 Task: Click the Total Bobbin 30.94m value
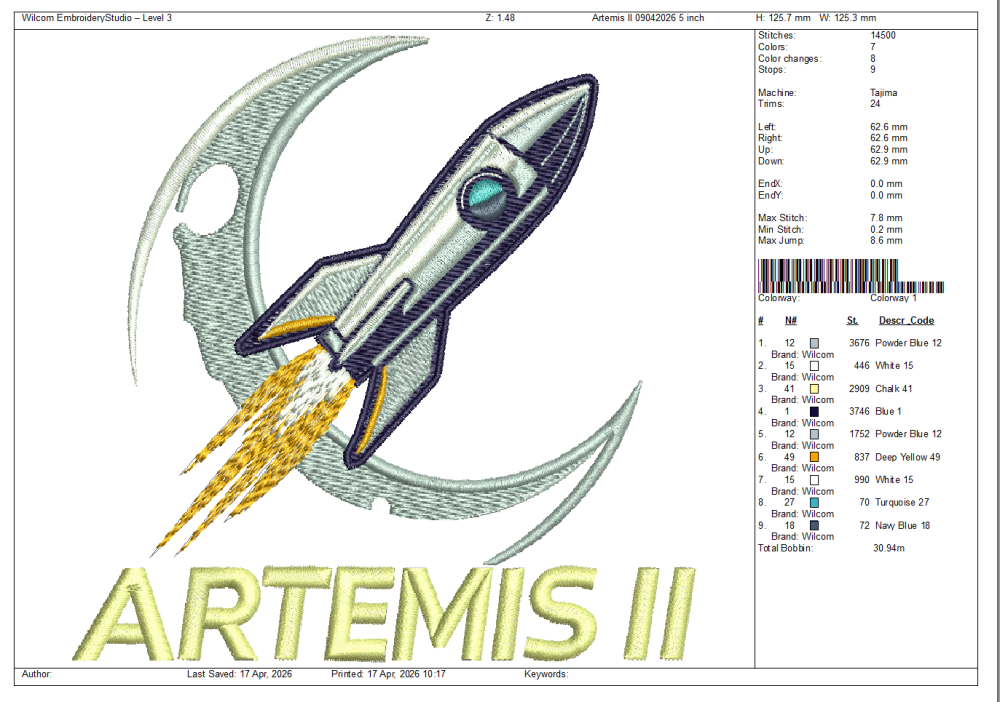click(889, 548)
